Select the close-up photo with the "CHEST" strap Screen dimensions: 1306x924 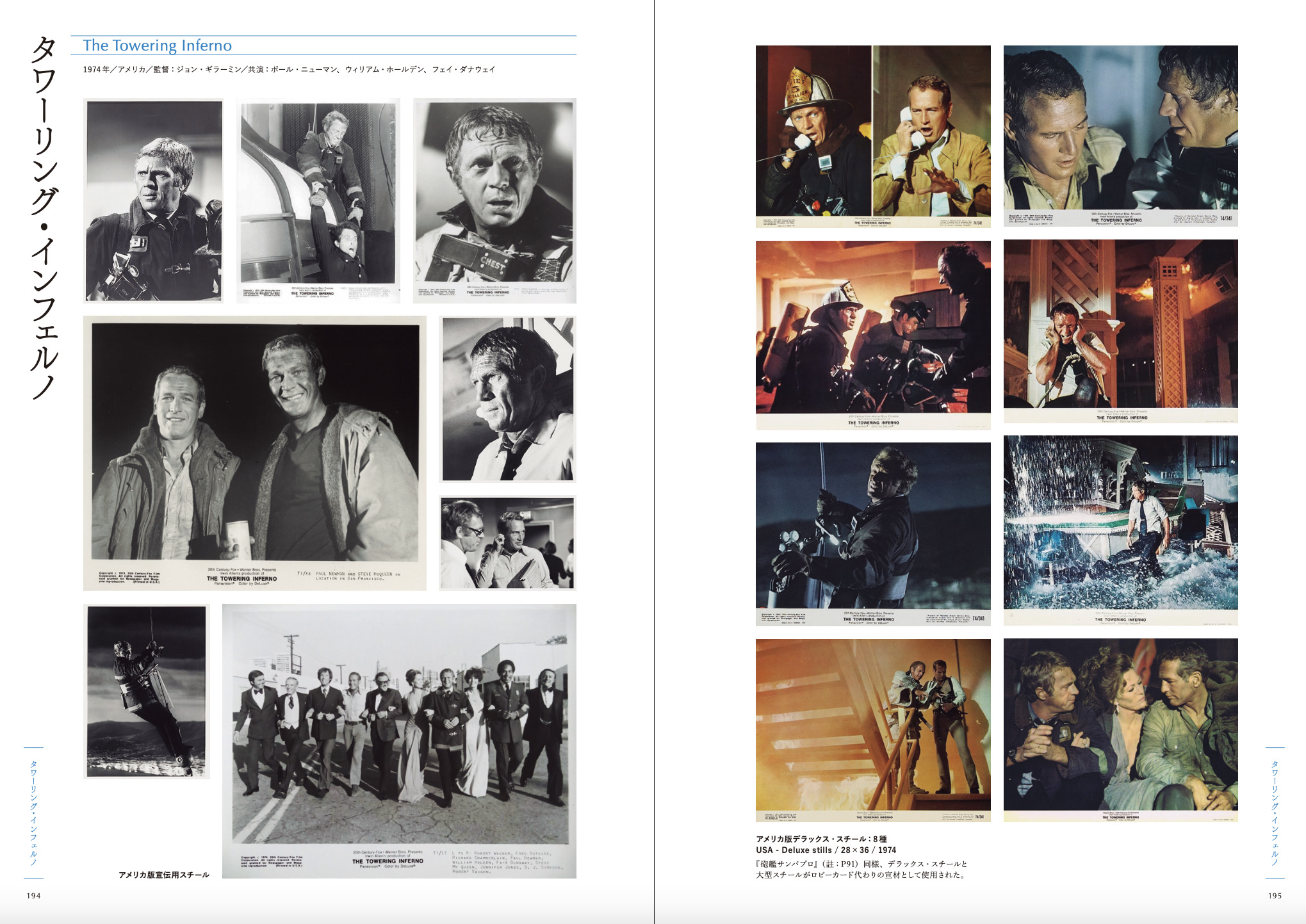click(x=494, y=200)
